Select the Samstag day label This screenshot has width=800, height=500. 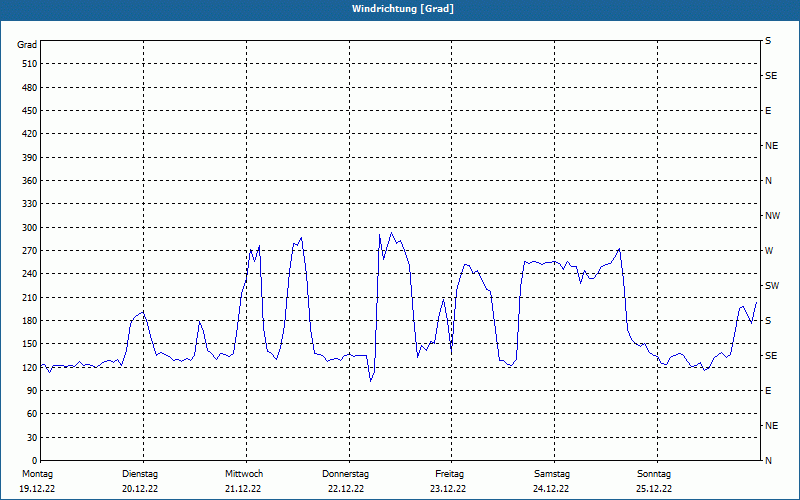pyautogui.click(x=552, y=474)
